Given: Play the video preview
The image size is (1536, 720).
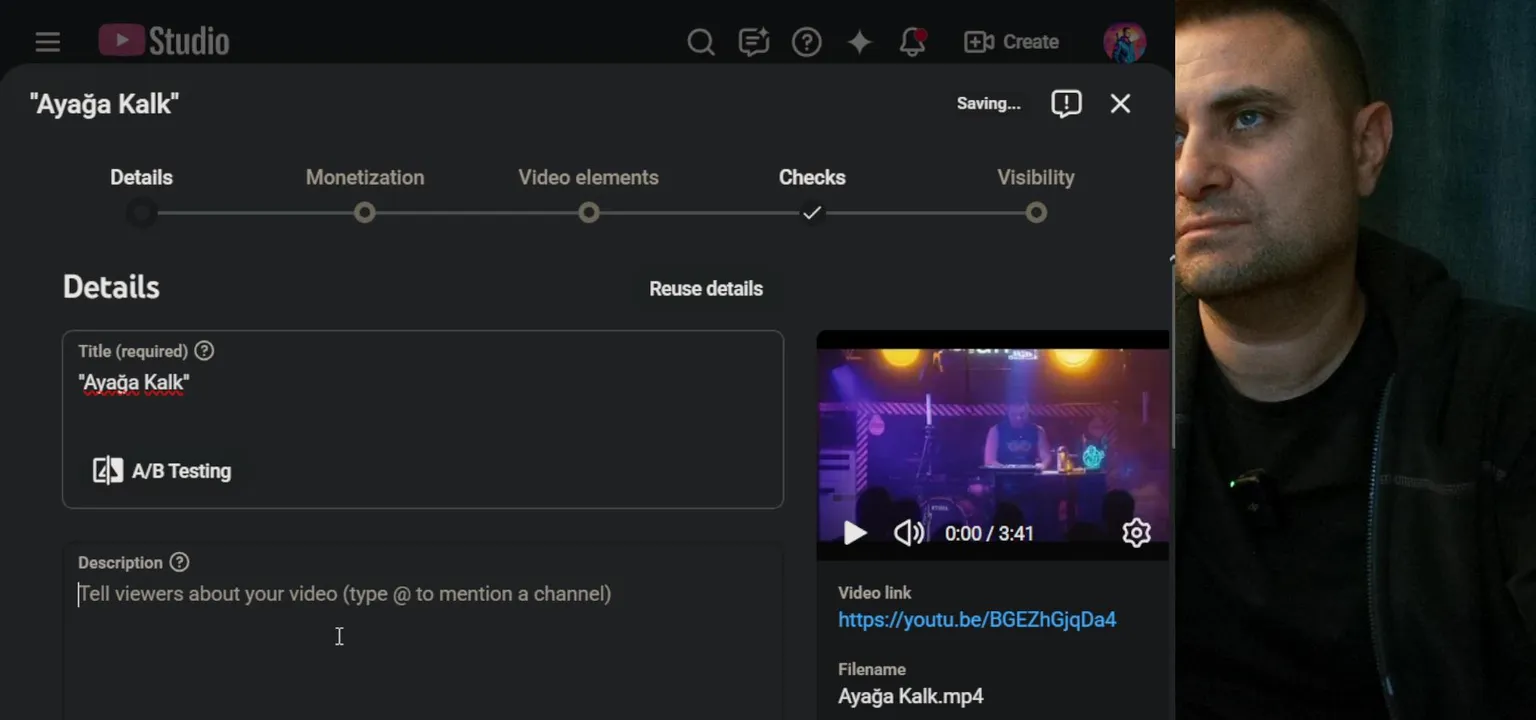Looking at the screenshot, I should click(854, 533).
